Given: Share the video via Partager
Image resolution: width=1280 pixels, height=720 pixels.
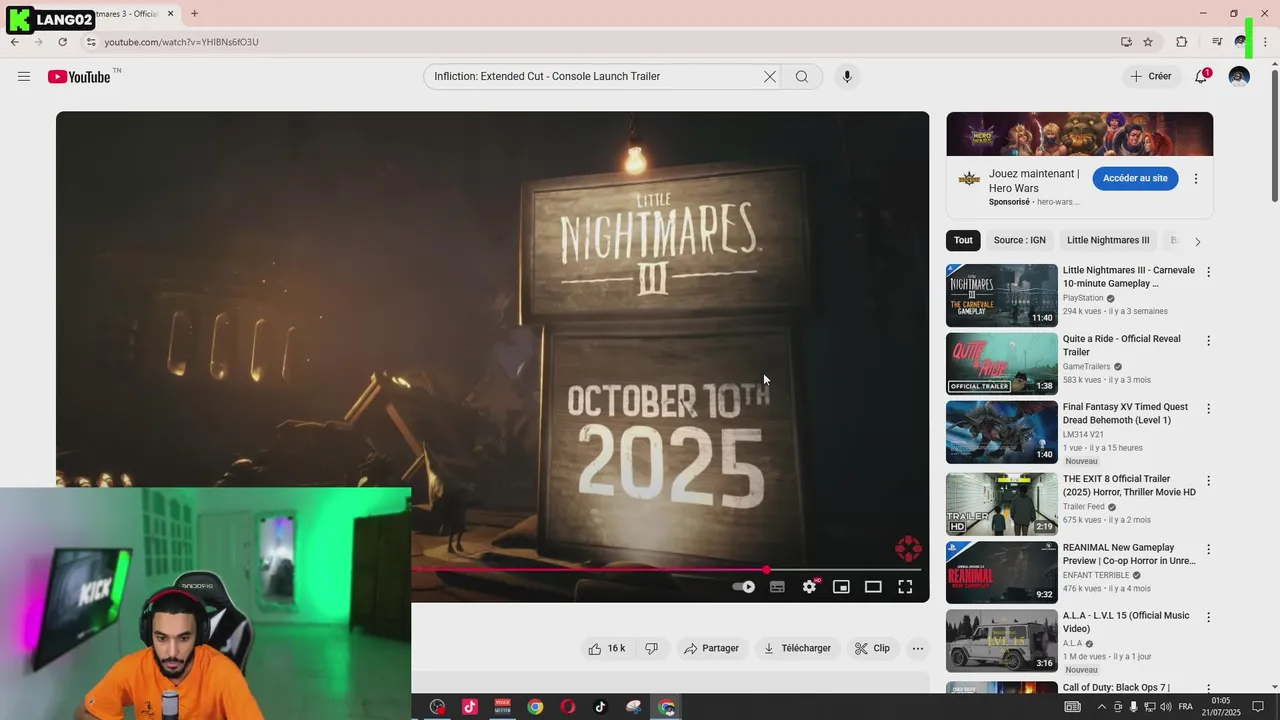Looking at the screenshot, I should [711, 649].
